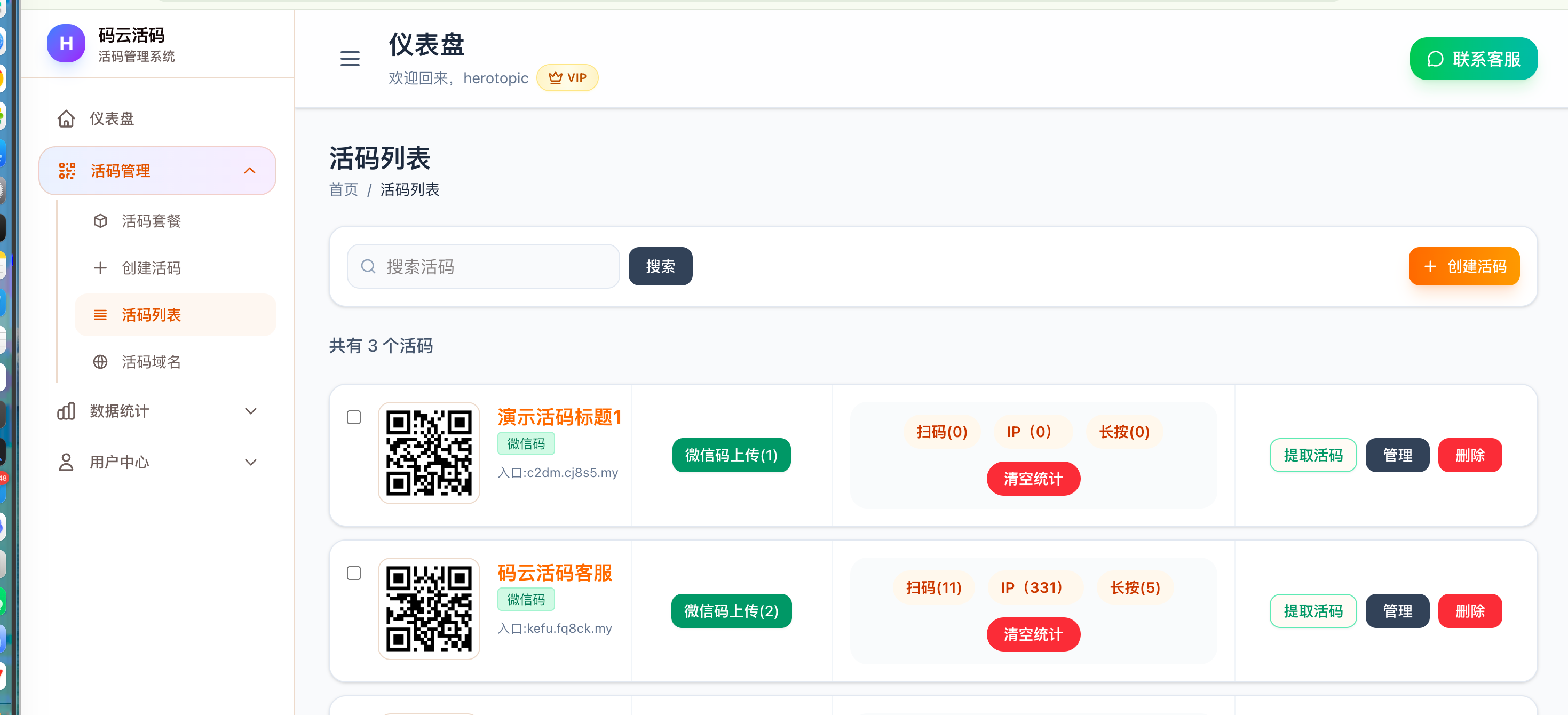Tick the checkbox for 演示活码标题1
Image resolution: width=1568 pixels, height=715 pixels.
tap(354, 417)
